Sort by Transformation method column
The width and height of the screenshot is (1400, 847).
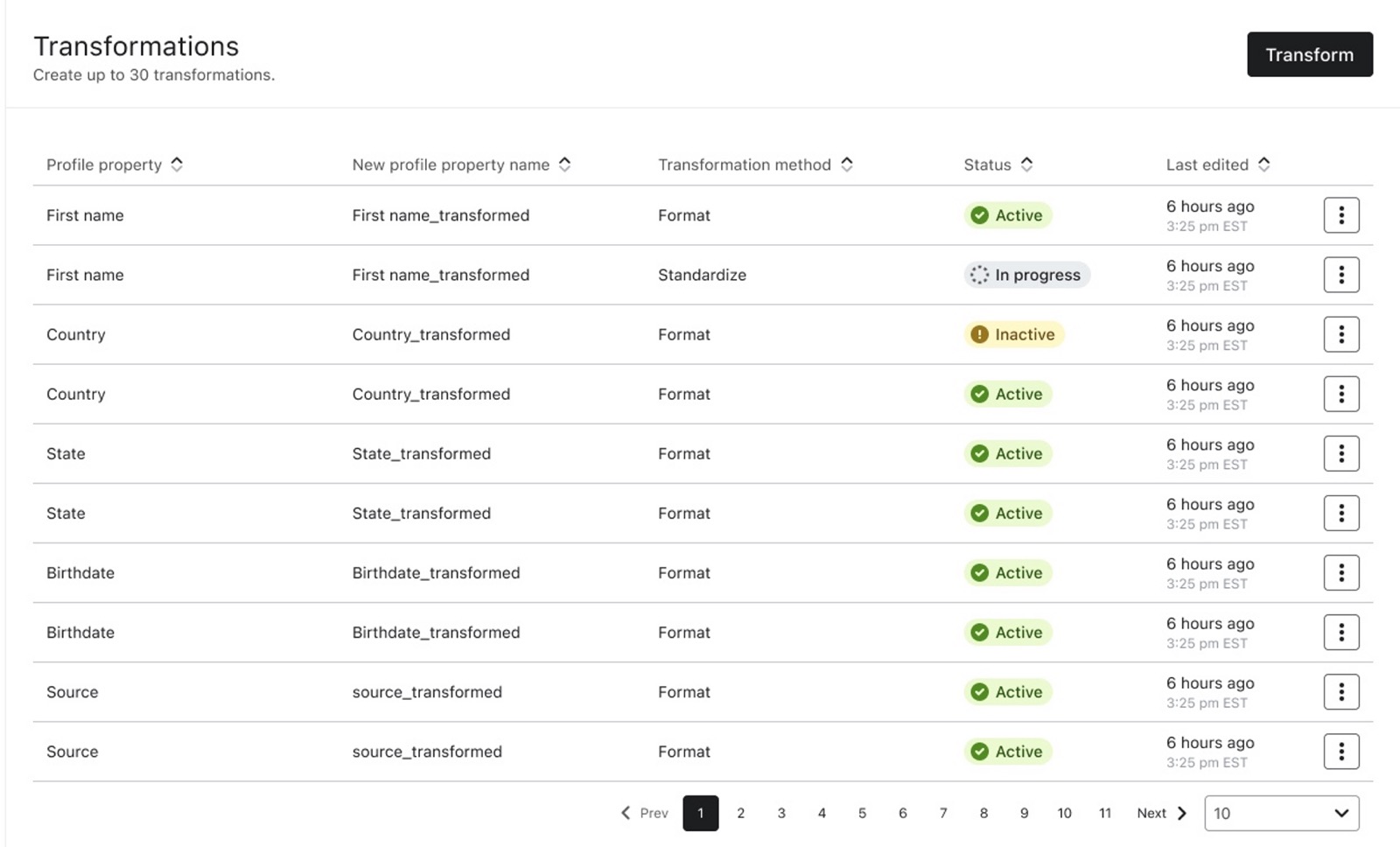(755, 164)
